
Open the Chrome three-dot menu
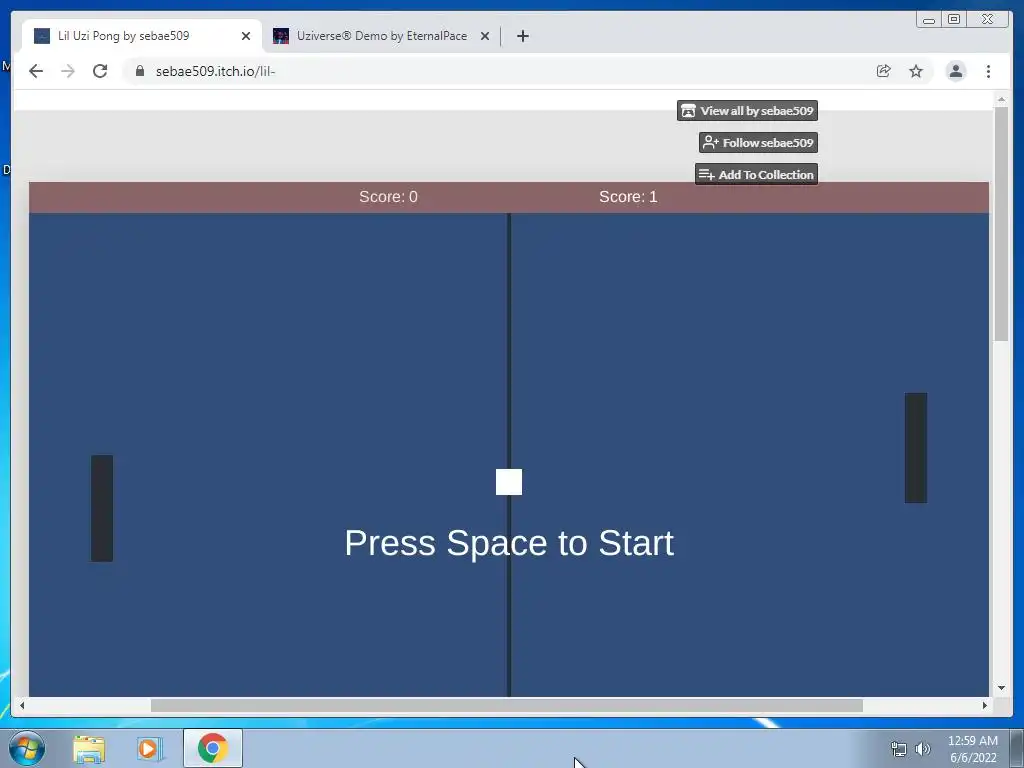(988, 71)
